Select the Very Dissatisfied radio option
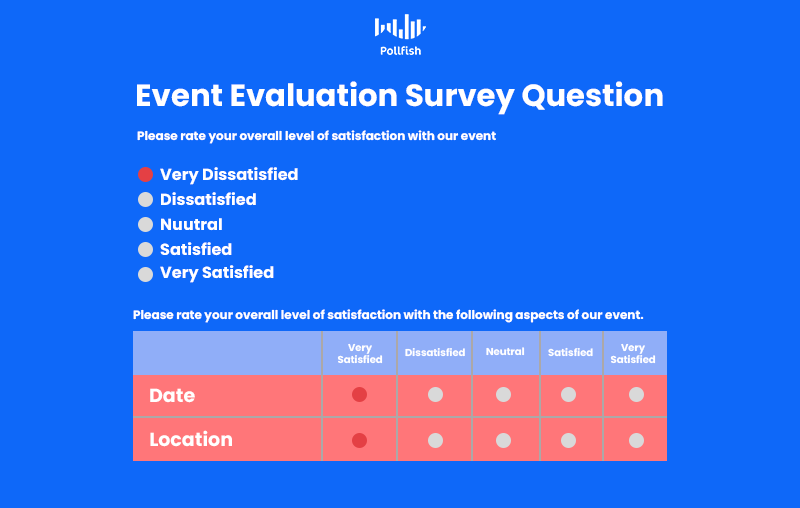This screenshot has width=800, height=508. click(145, 174)
